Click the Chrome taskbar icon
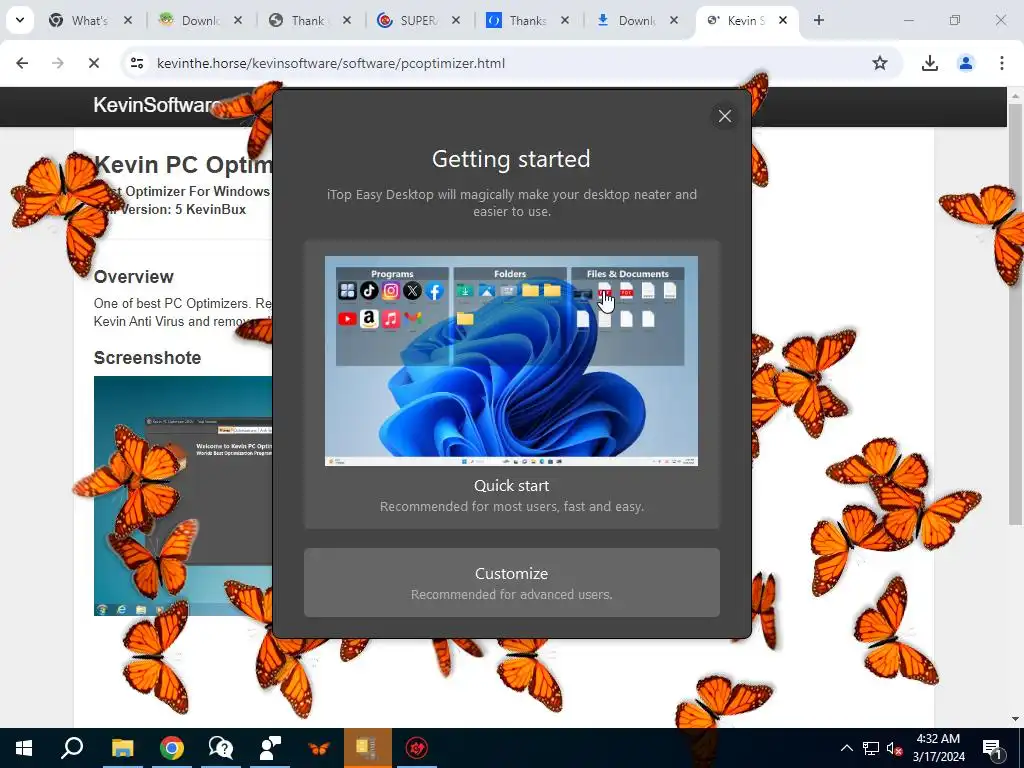Image resolution: width=1024 pixels, height=768 pixels. point(171,748)
